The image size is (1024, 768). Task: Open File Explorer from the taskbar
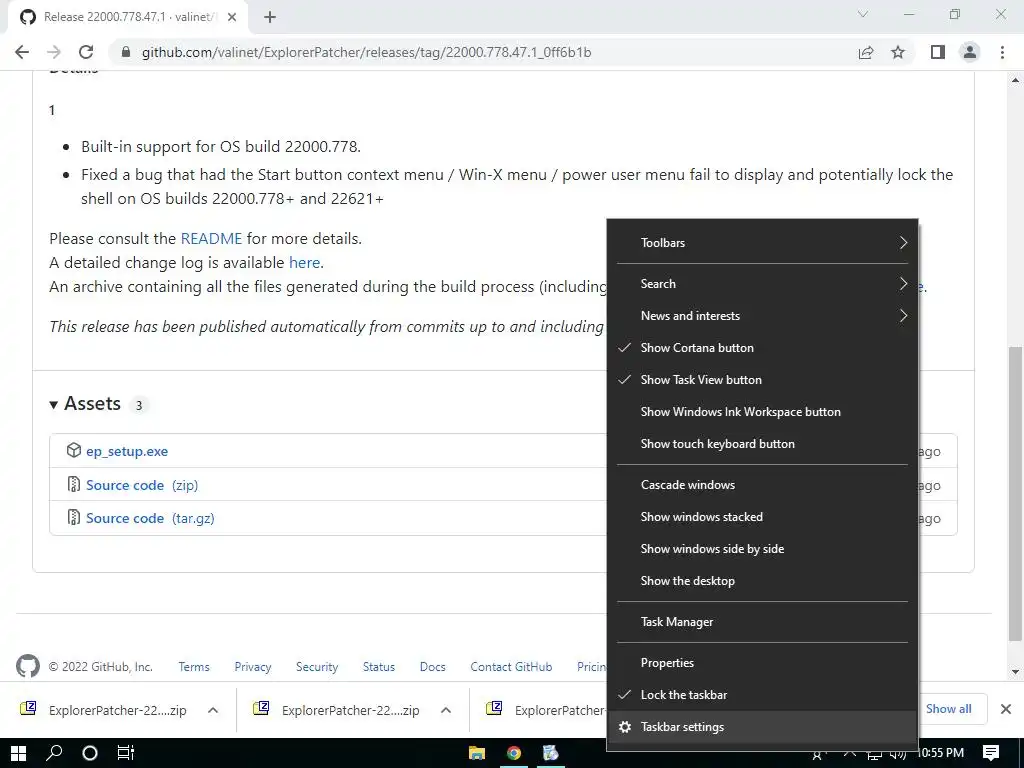(477, 753)
